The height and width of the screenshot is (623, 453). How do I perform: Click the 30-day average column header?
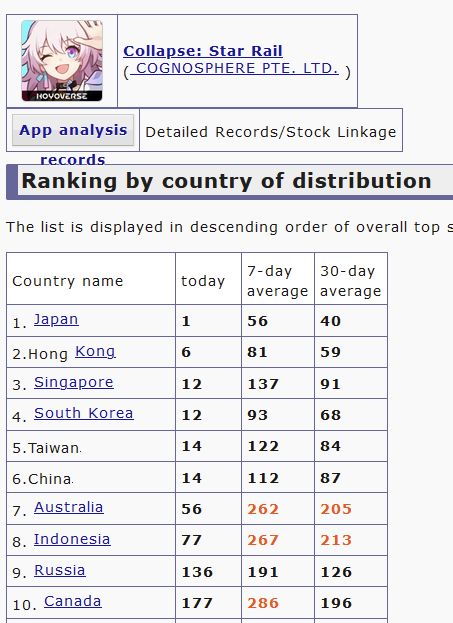pyautogui.click(x=351, y=281)
